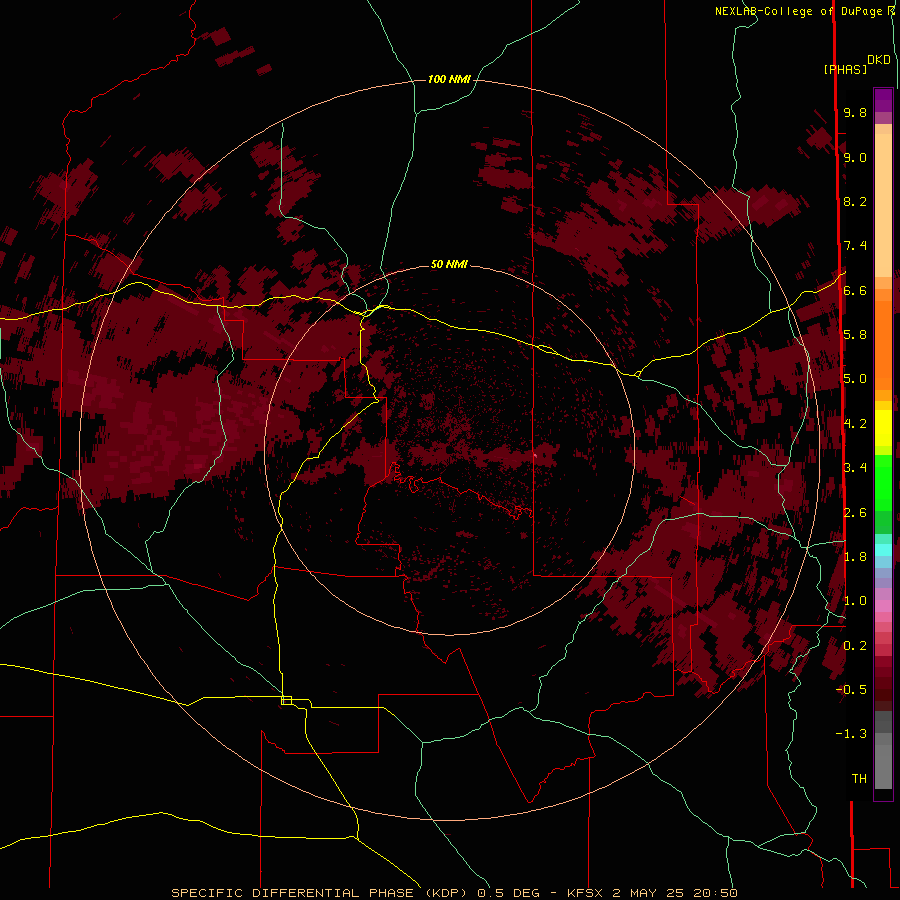Click the 1.8 value on the color scale

pyautogui.click(x=855, y=557)
